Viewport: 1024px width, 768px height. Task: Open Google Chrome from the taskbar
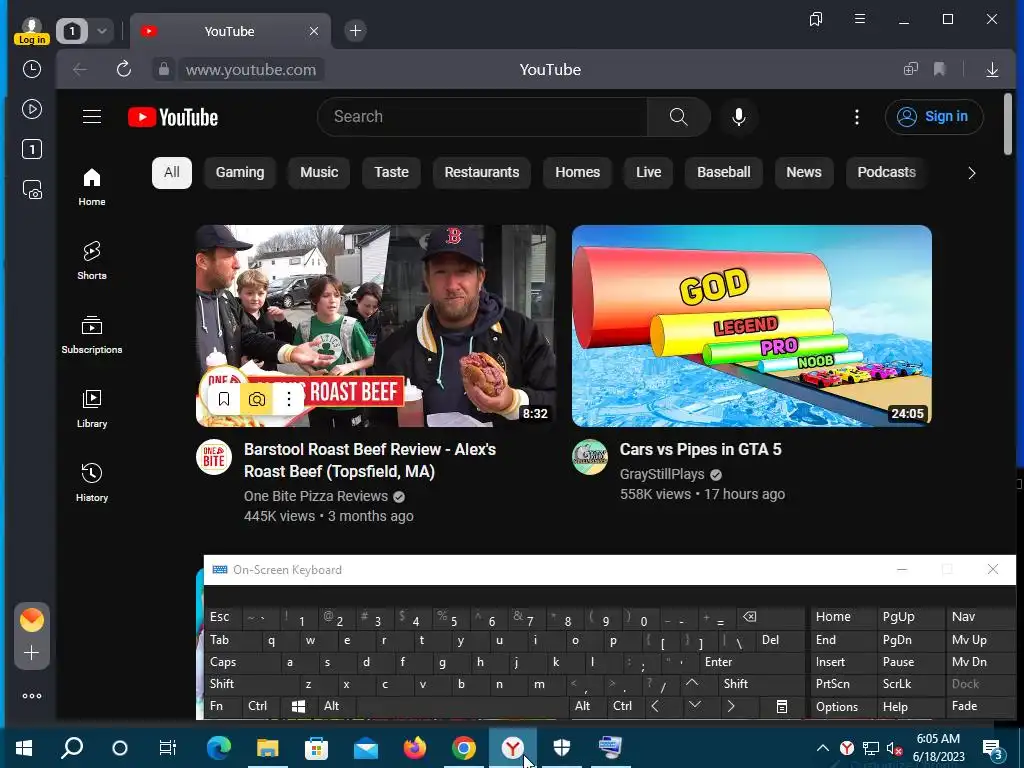[464, 748]
